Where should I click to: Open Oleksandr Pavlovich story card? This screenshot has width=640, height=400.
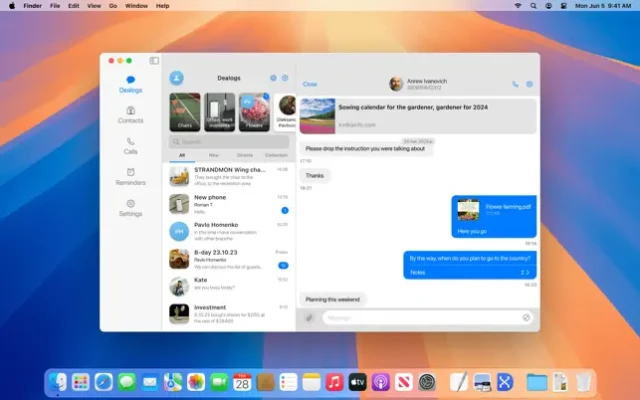click(285, 112)
